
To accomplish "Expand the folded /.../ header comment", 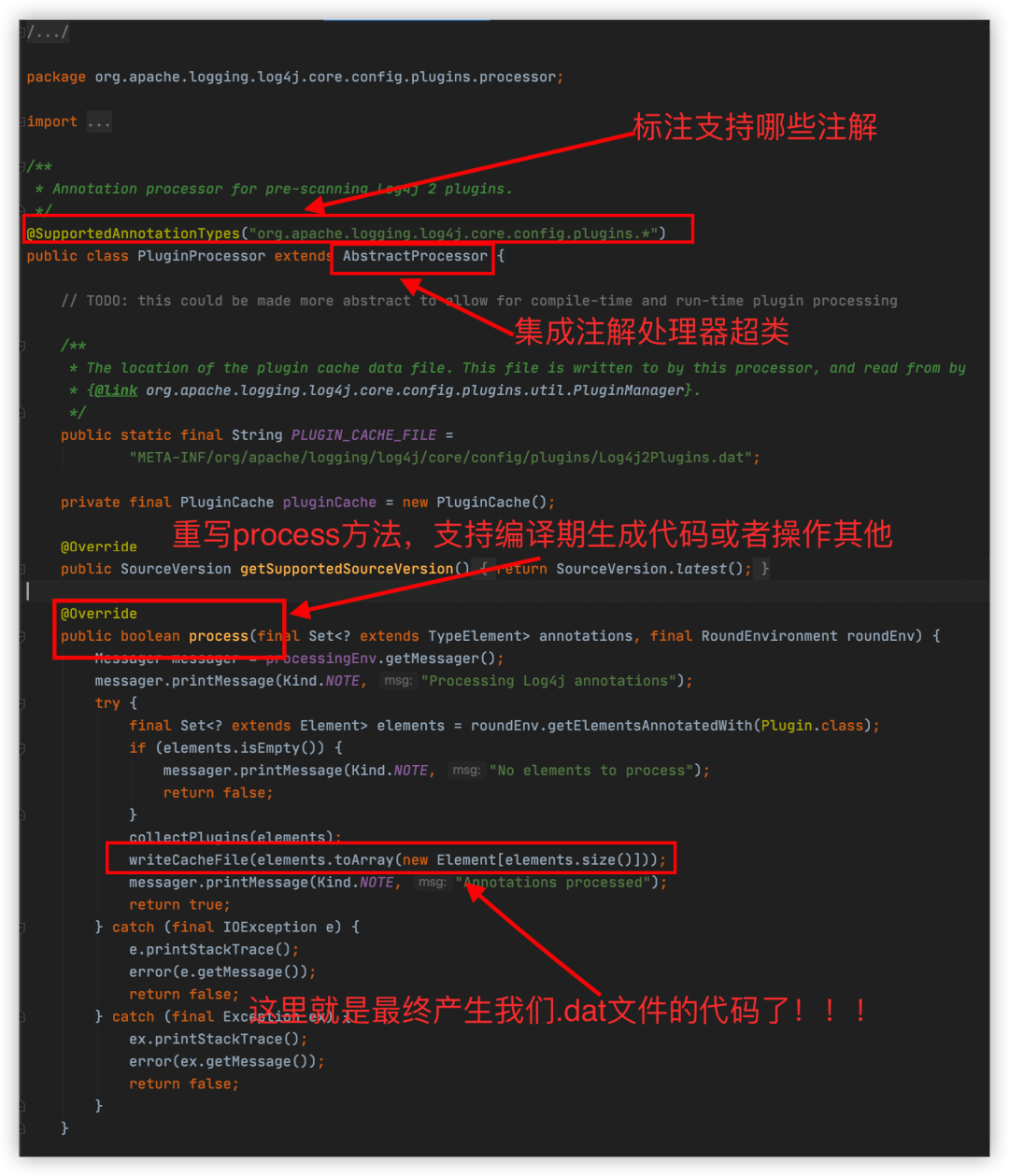I will (48, 33).
